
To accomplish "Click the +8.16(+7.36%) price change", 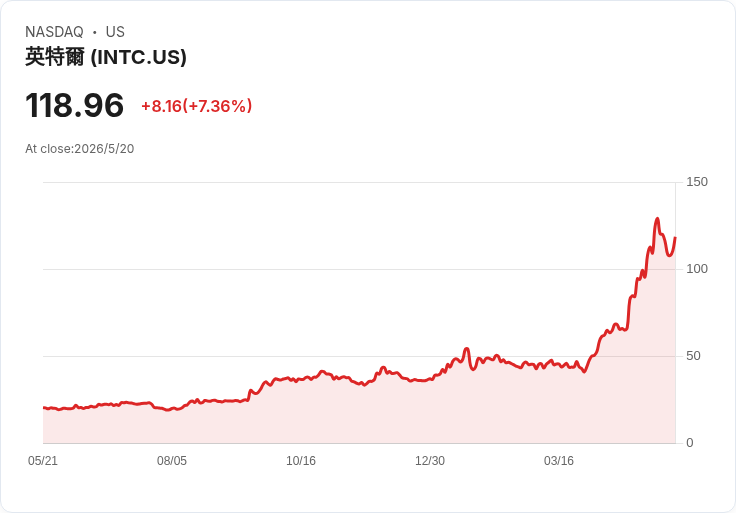I will [x=197, y=106].
